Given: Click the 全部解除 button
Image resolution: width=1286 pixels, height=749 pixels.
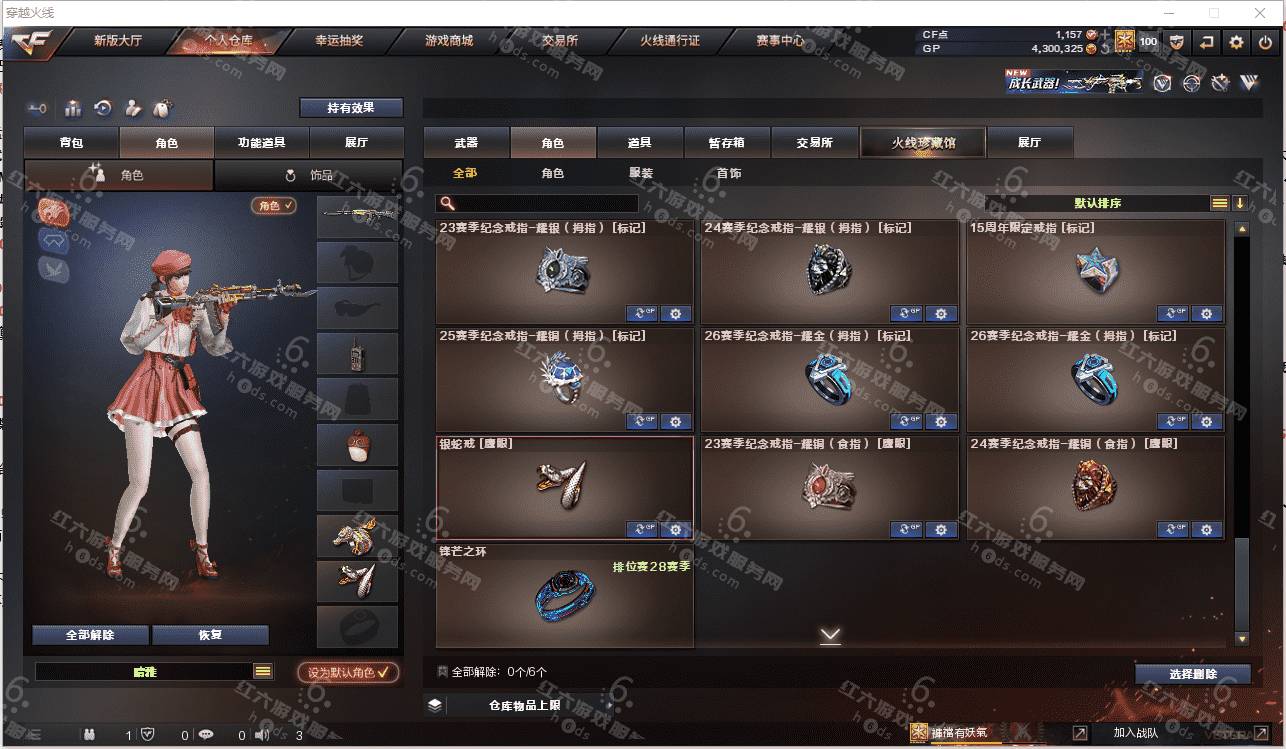Looking at the screenshot, I should click(91, 635).
